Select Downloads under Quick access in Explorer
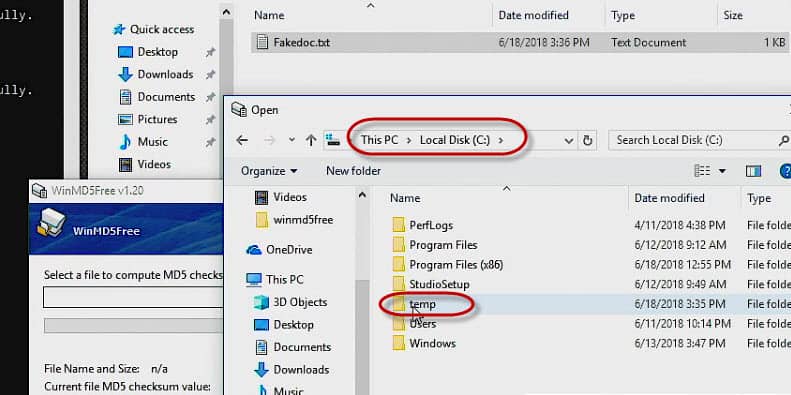Image resolution: width=791 pixels, height=395 pixels. click(165, 75)
